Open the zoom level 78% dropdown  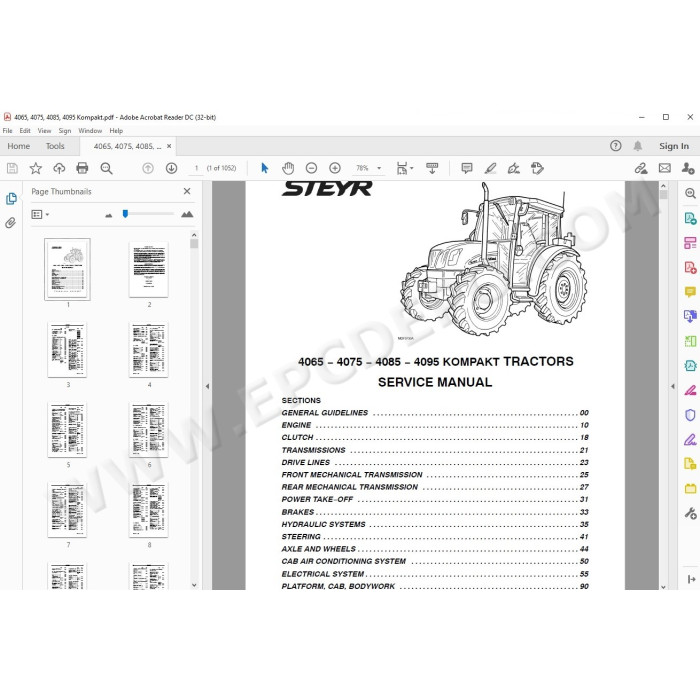379,168
